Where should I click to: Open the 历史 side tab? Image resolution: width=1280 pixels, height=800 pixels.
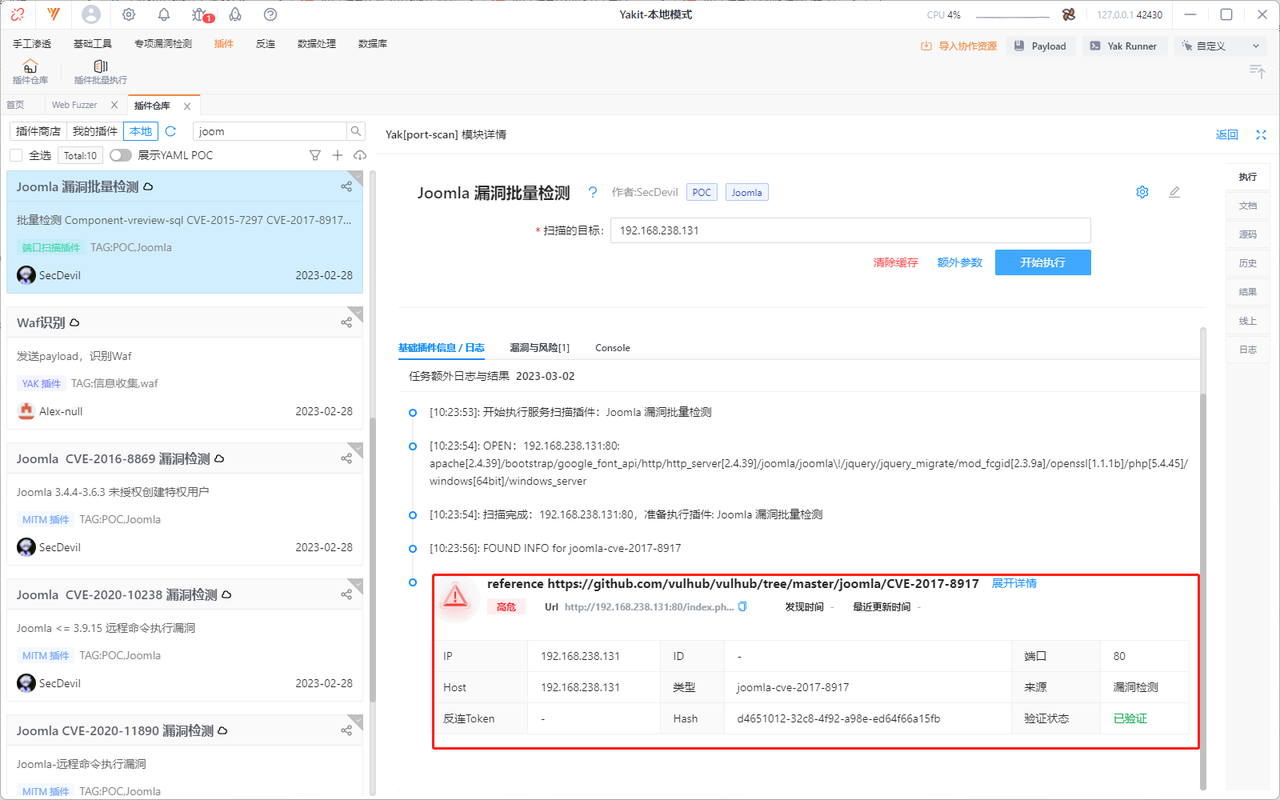click(1247, 264)
